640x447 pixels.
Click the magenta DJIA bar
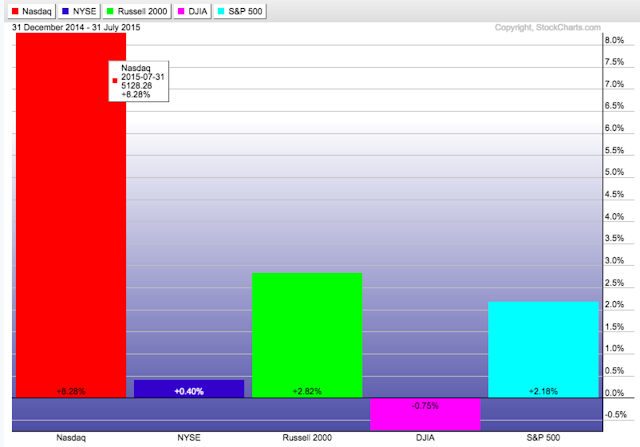pos(425,414)
